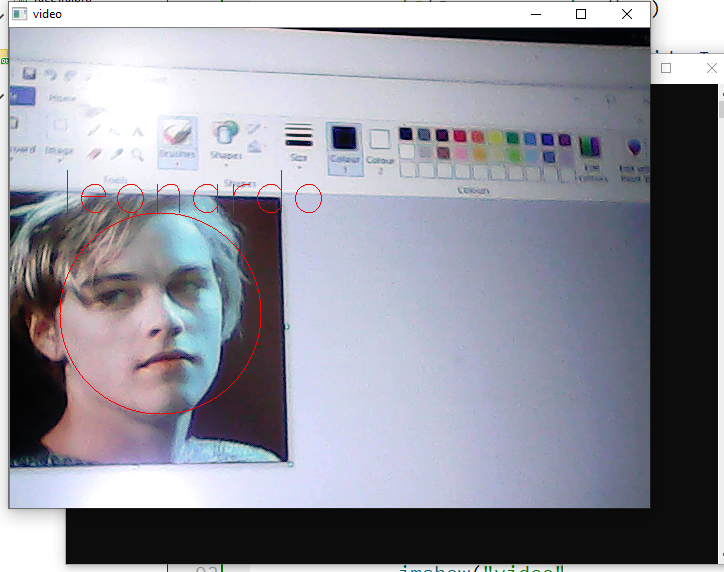Select the Colour 2 box in filmed Paint
Image resolution: width=724 pixels, height=572 pixels.
[380, 151]
